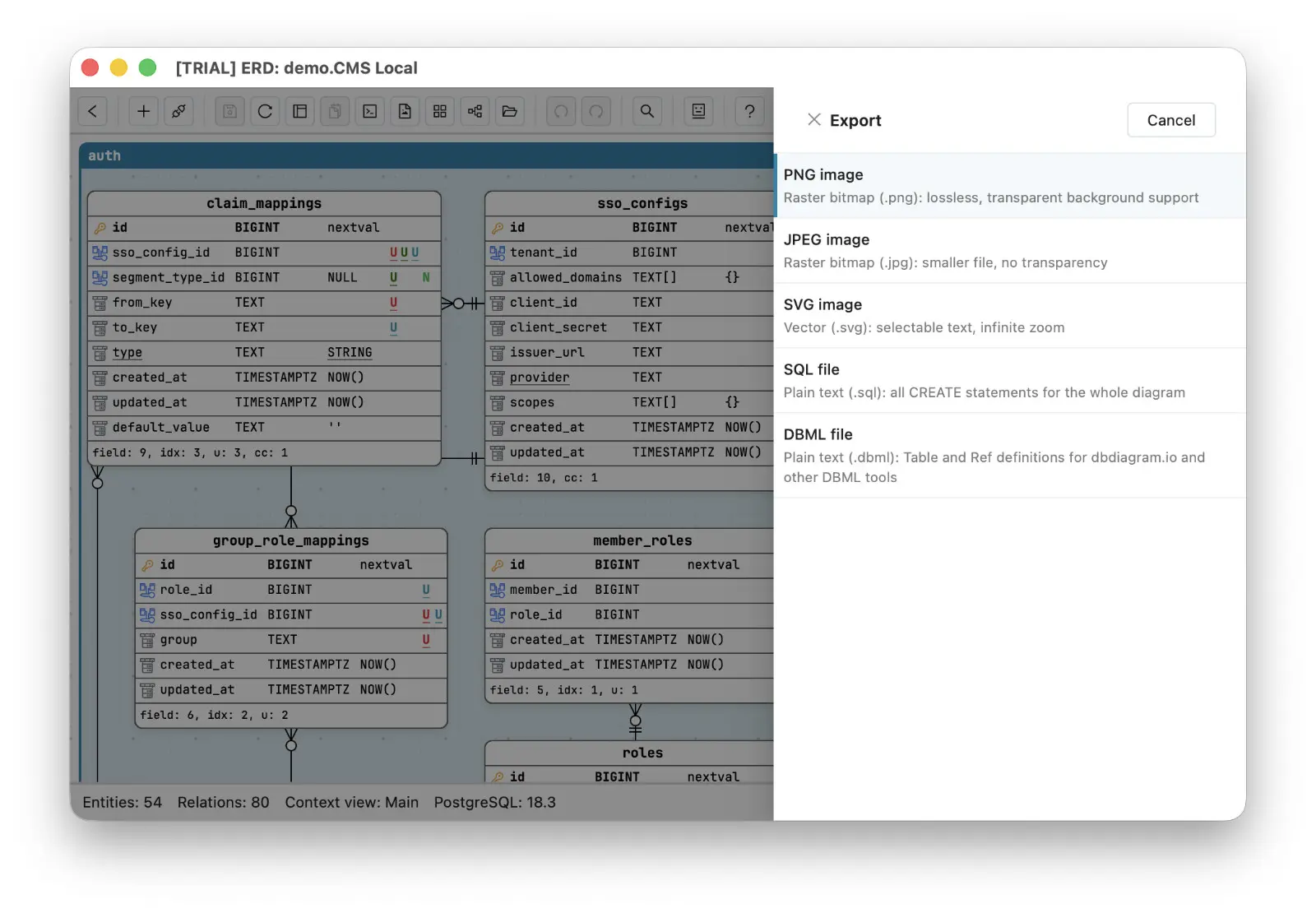The height and width of the screenshot is (913, 1316).
Task: Click the auth schema group label
Action: pyautogui.click(x=104, y=155)
